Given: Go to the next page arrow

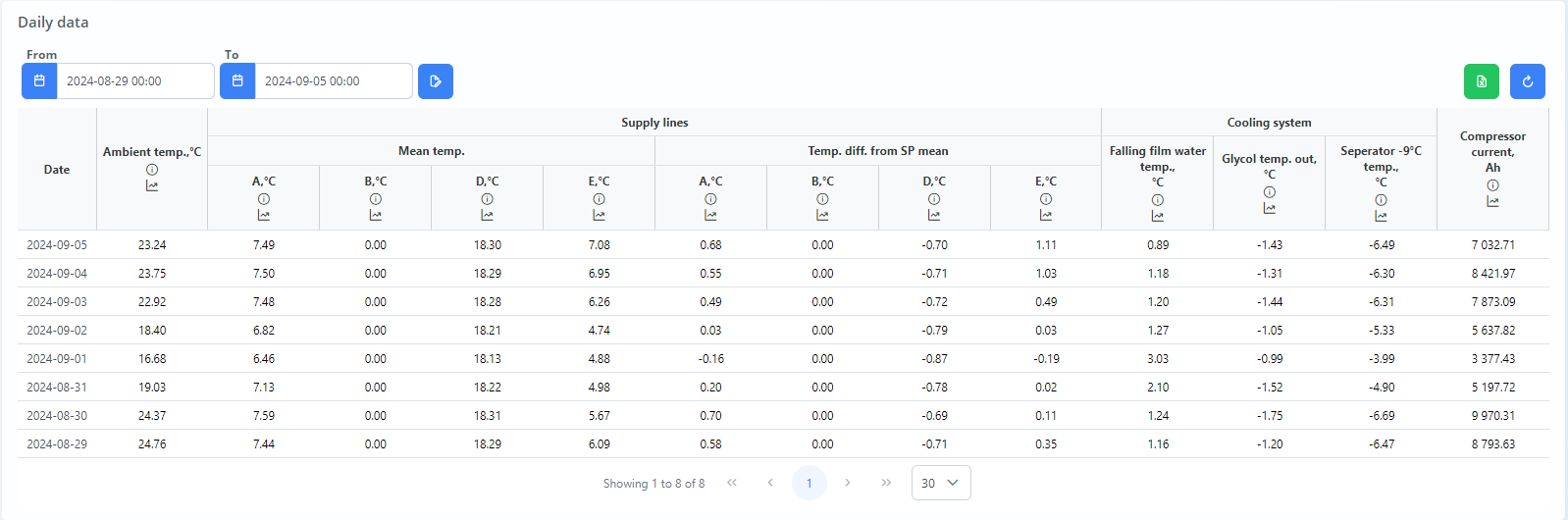Looking at the screenshot, I should 848,483.
